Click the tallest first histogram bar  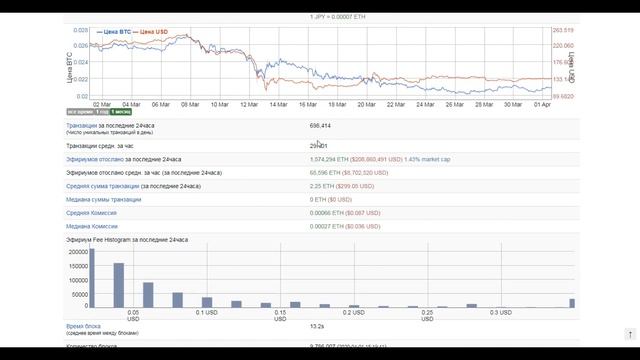click(92, 278)
